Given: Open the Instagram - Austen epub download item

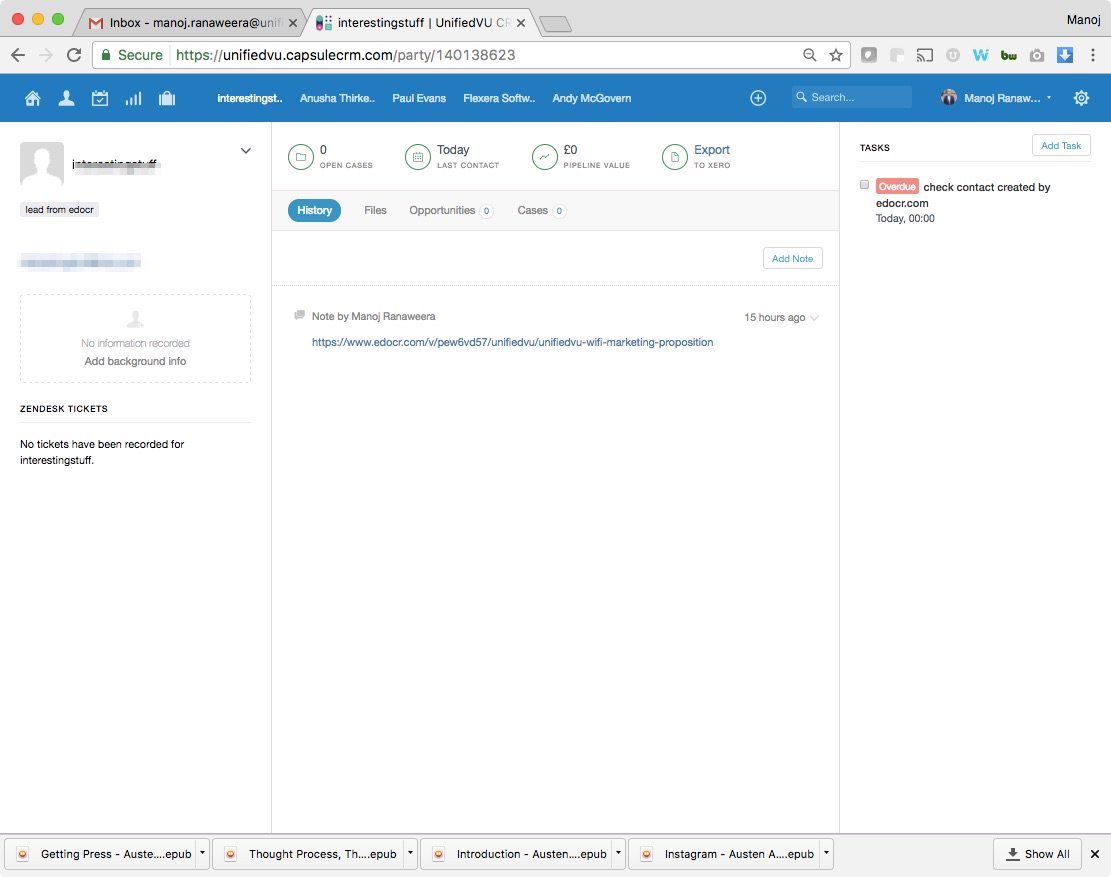Looking at the screenshot, I should 723,854.
